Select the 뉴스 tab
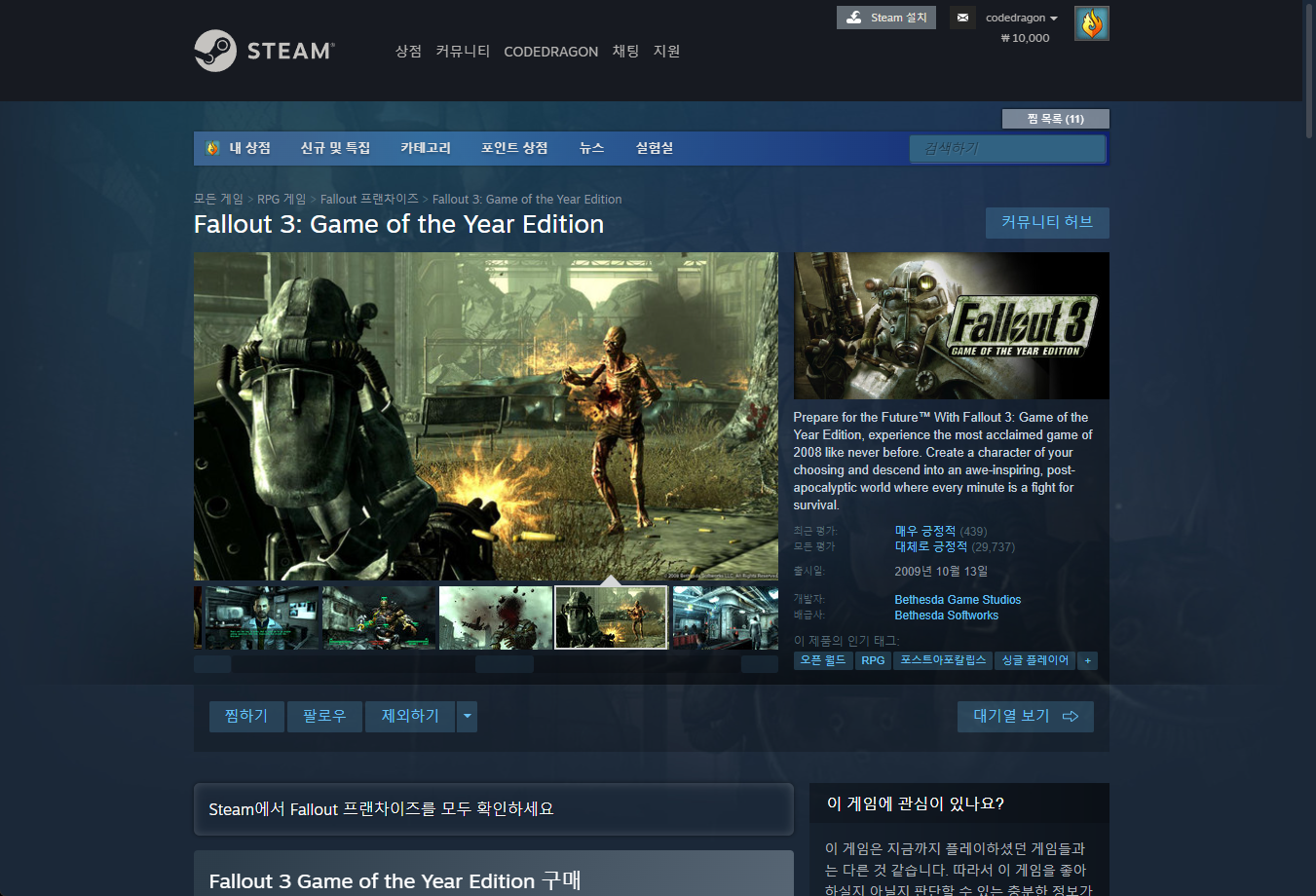Screen dimensions: 1316x896 [592, 148]
